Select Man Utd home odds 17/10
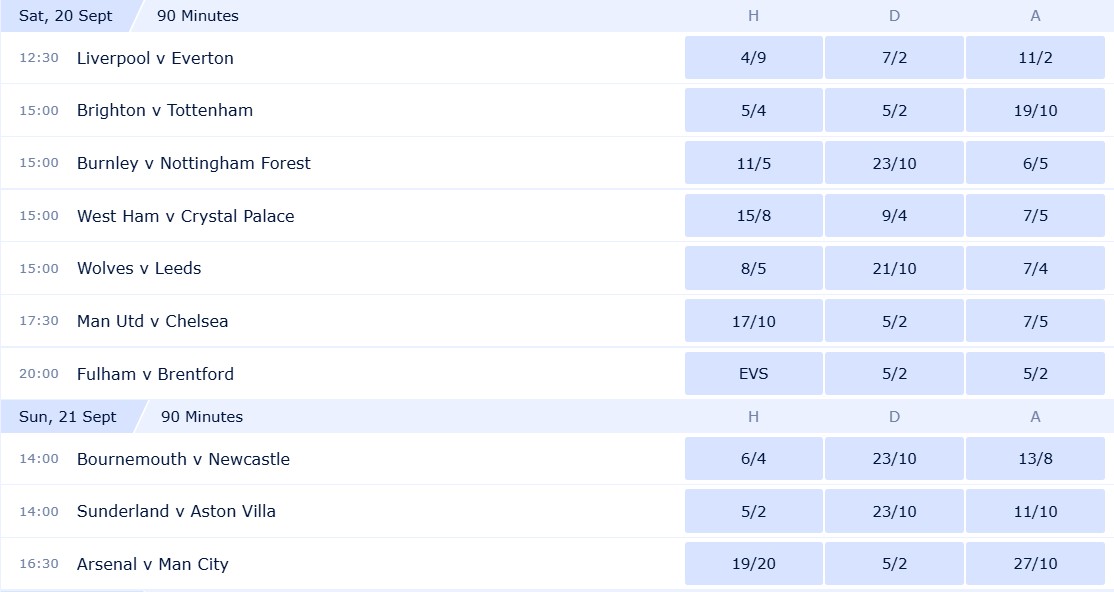 point(753,321)
